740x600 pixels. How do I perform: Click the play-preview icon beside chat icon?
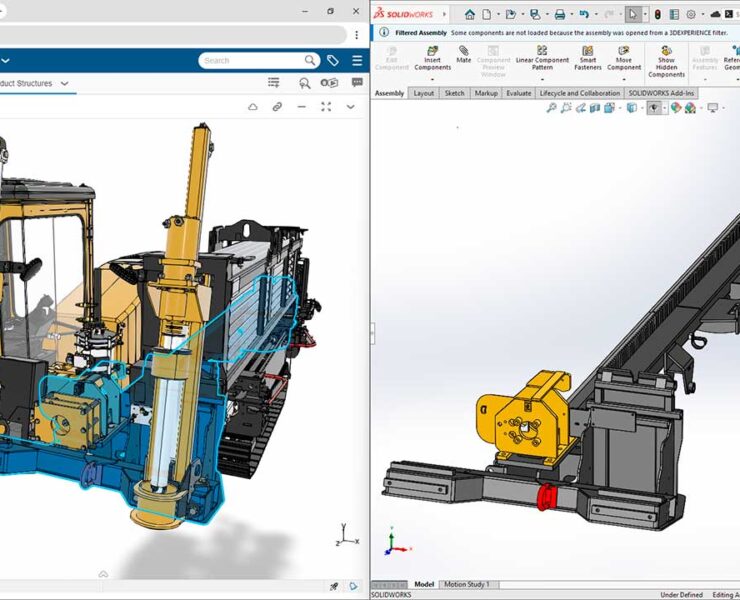pos(329,83)
